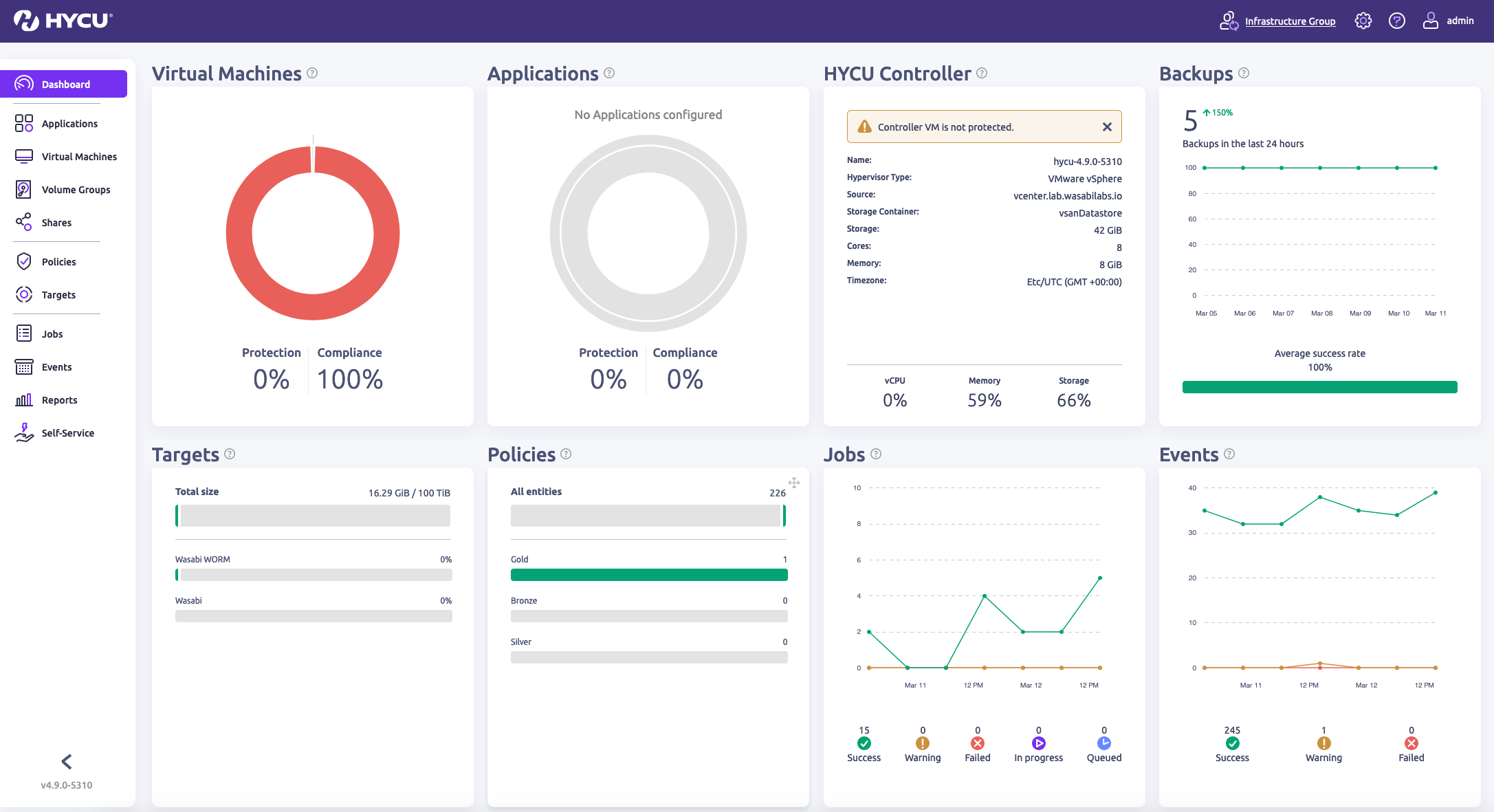
Task: Open the Self-Service icon in sidebar
Action: tap(23, 432)
